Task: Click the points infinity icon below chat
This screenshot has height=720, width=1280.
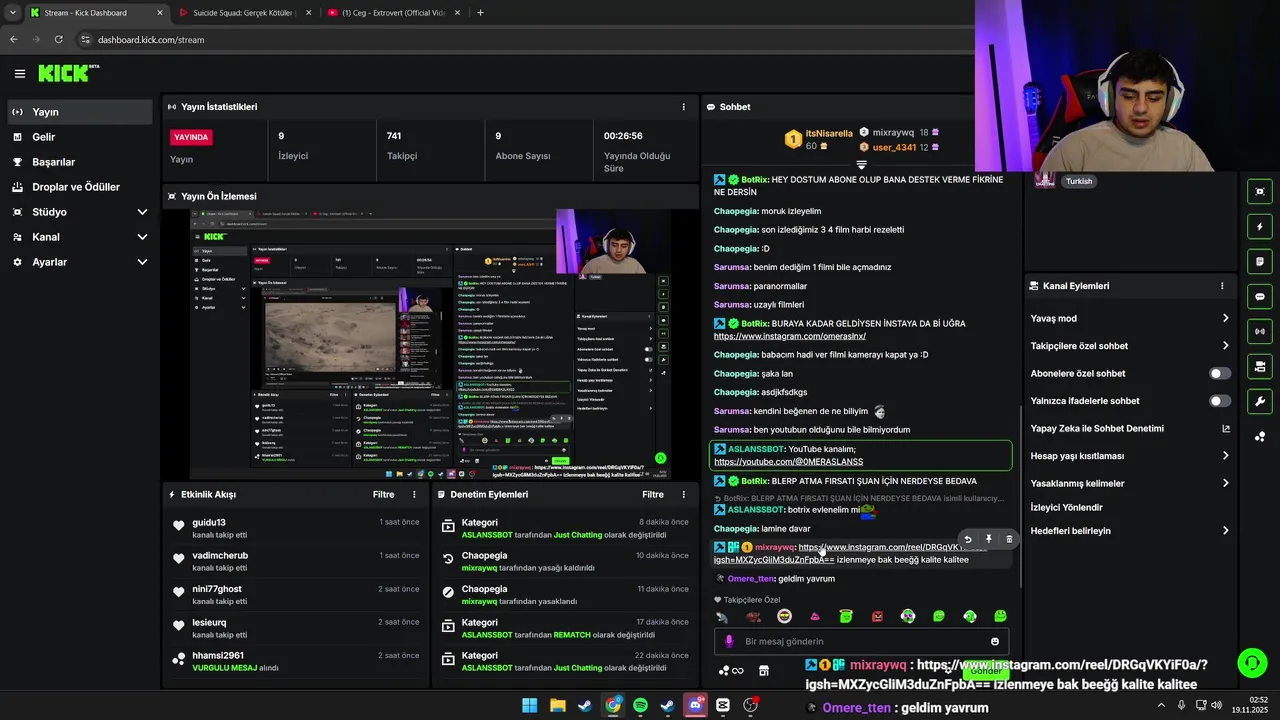Action: (x=731, y=671)
